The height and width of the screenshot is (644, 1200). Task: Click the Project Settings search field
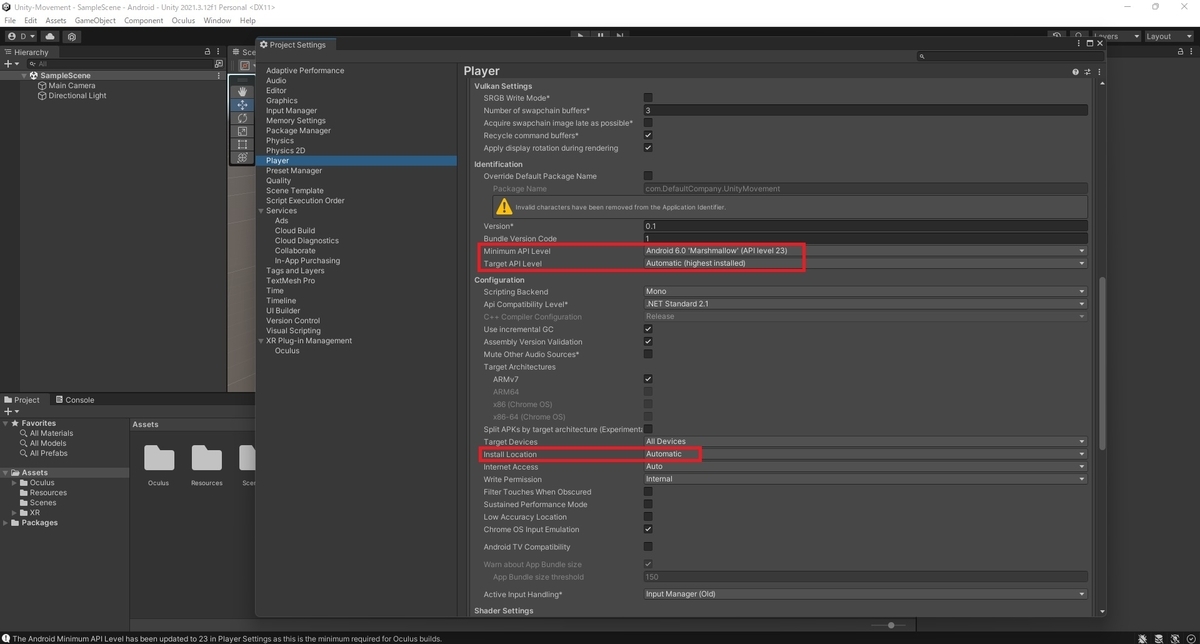tap(1010, 57)
